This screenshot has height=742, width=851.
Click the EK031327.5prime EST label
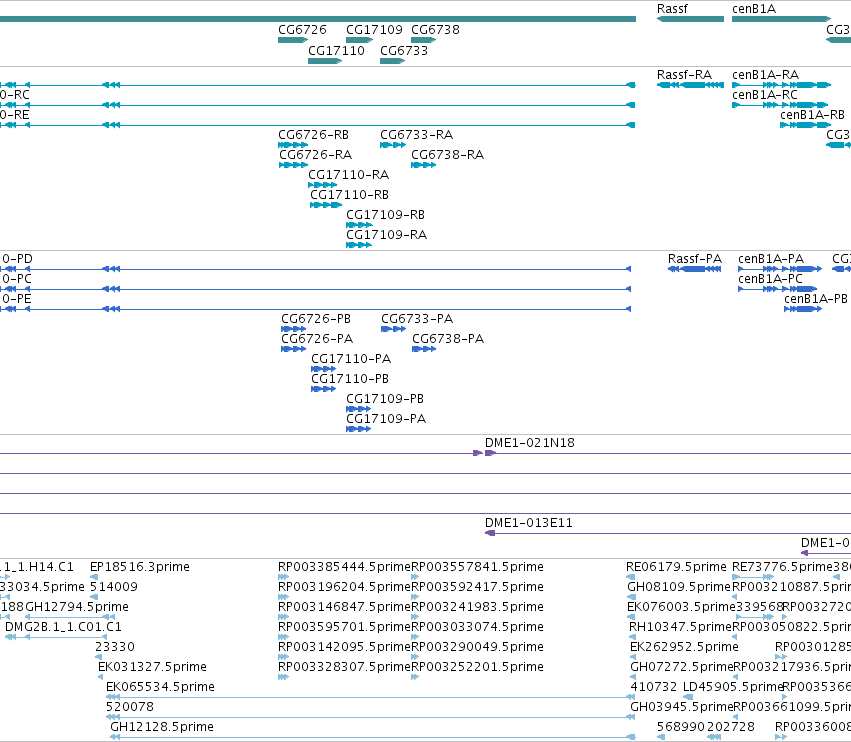pyautogui.click(x=152, y=667)
